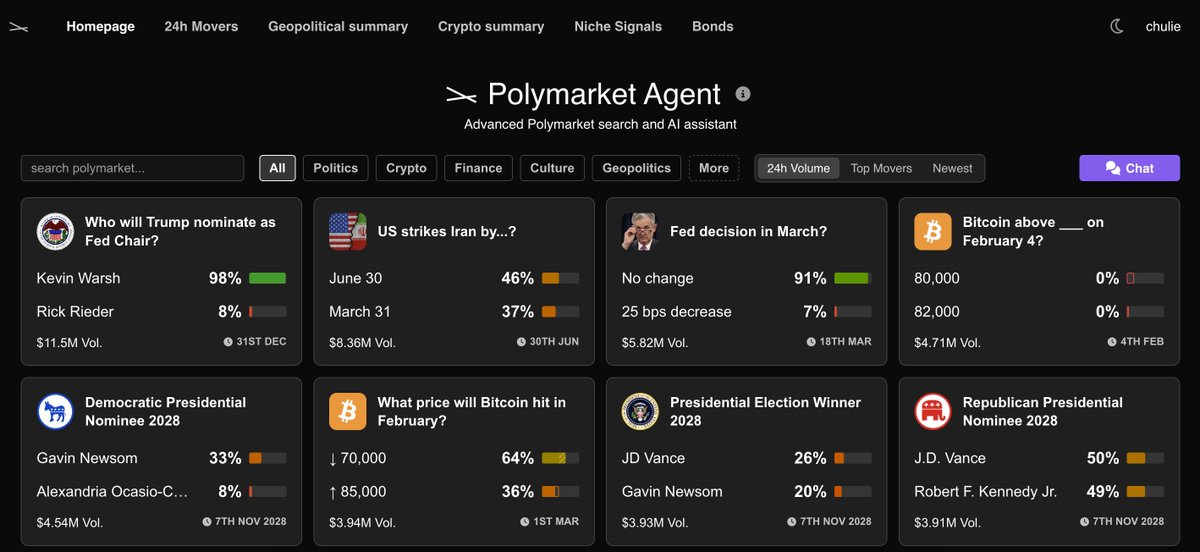Go to Crypto summary page
This screenshot has width=1200, height=552.
491,27
